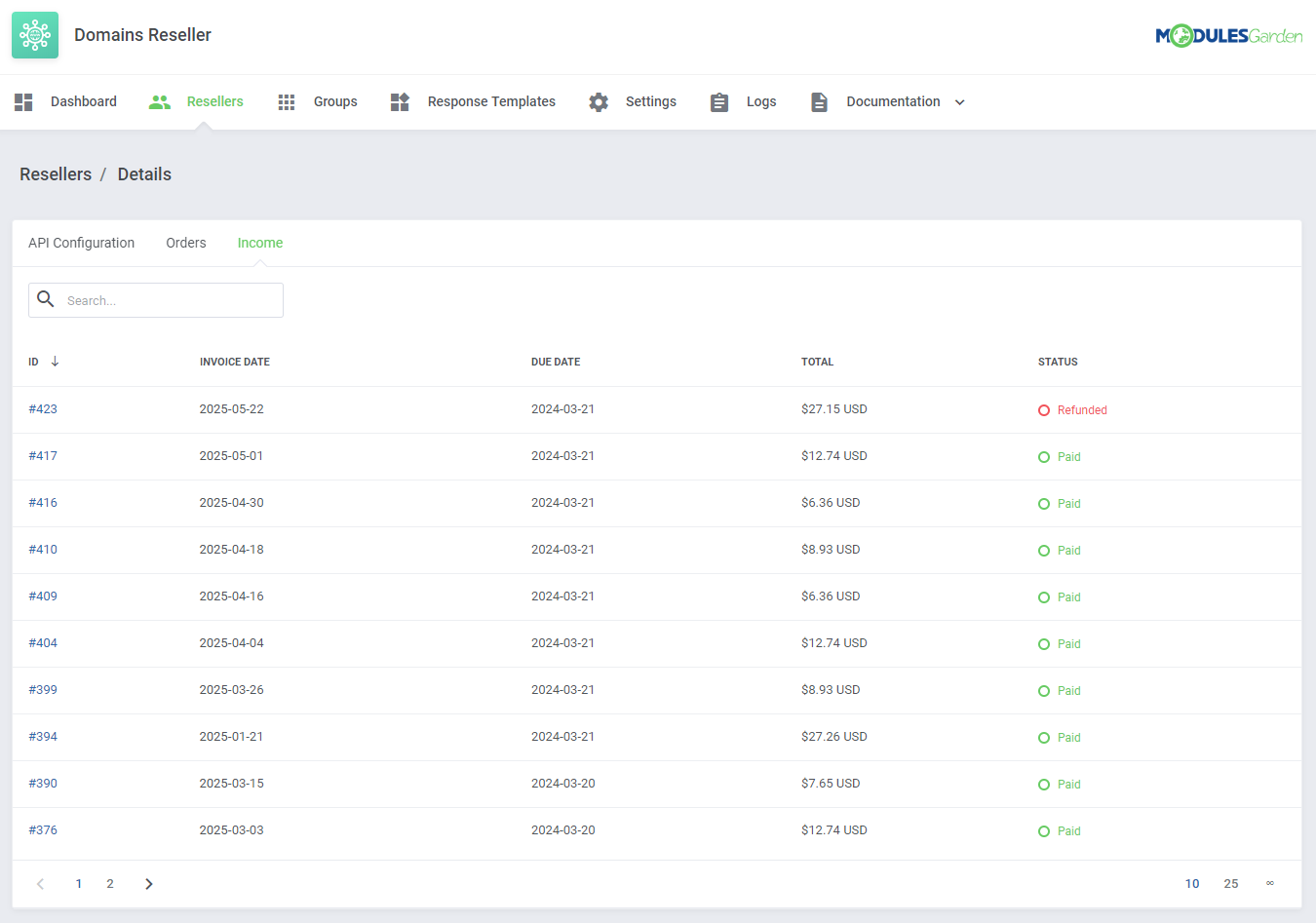Toggle the ID column sort arrow

click(x=56, y=361)
